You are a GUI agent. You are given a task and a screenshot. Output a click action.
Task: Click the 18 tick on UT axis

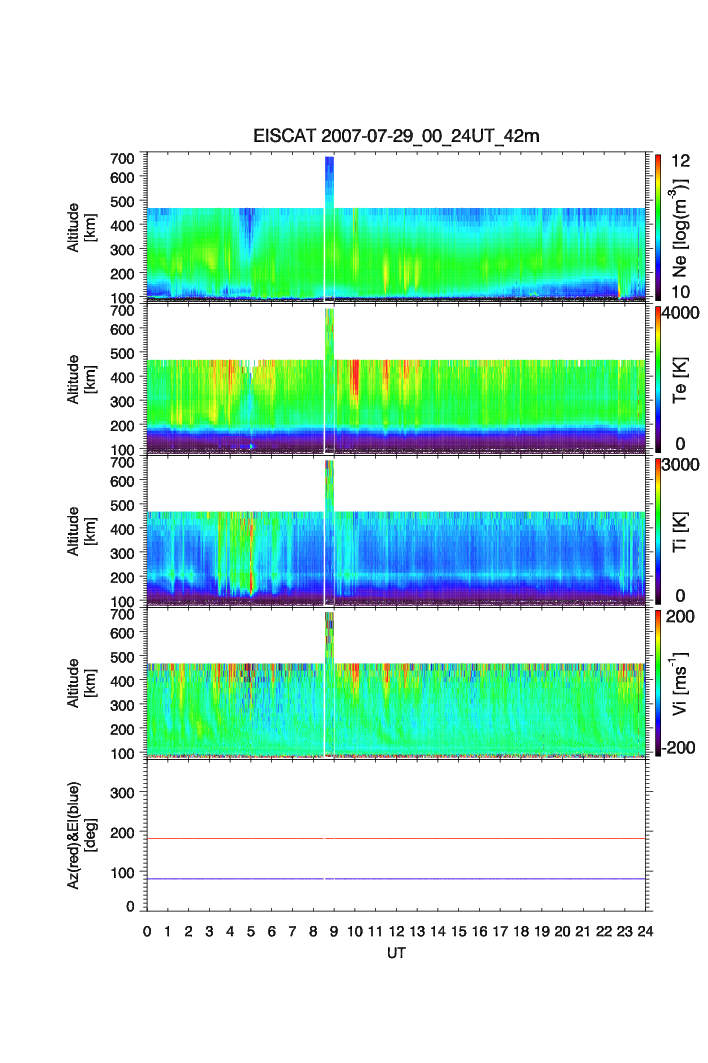pos(521,931)
